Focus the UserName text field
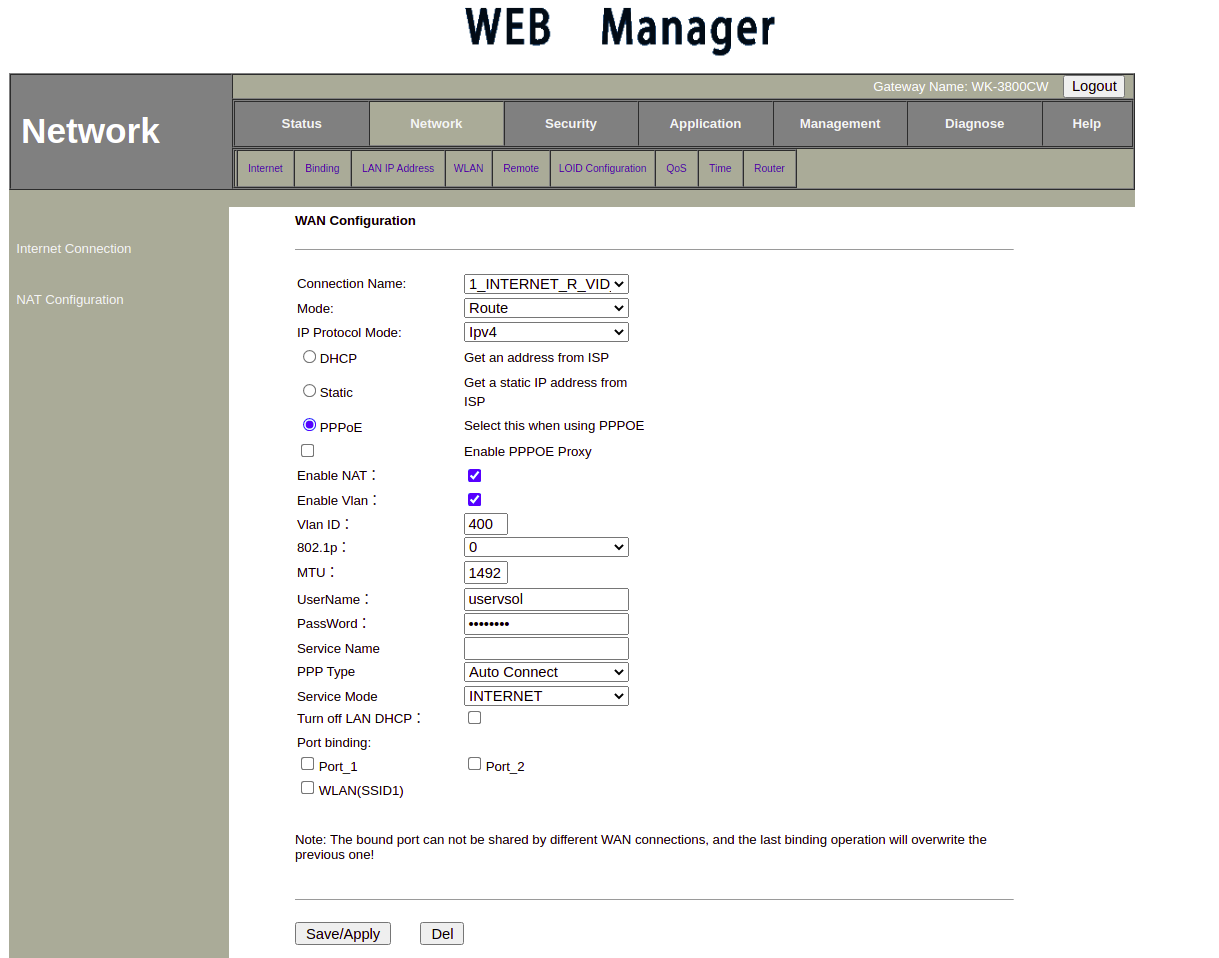Image resolution: width=1219 pixels, height=958 pixels. 546,599
